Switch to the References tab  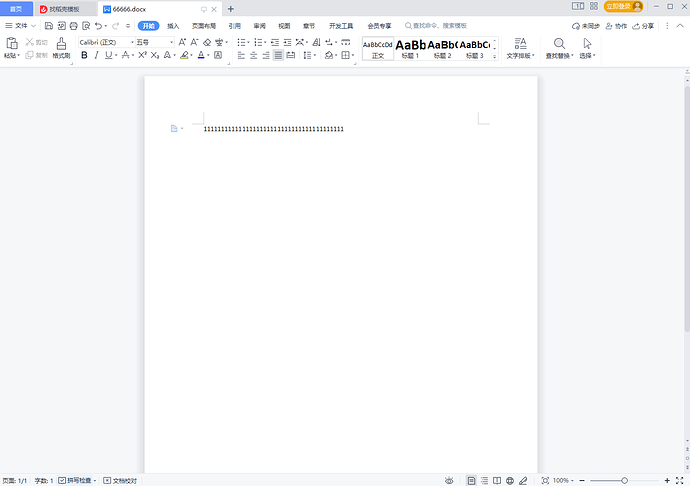click(235, 26)
